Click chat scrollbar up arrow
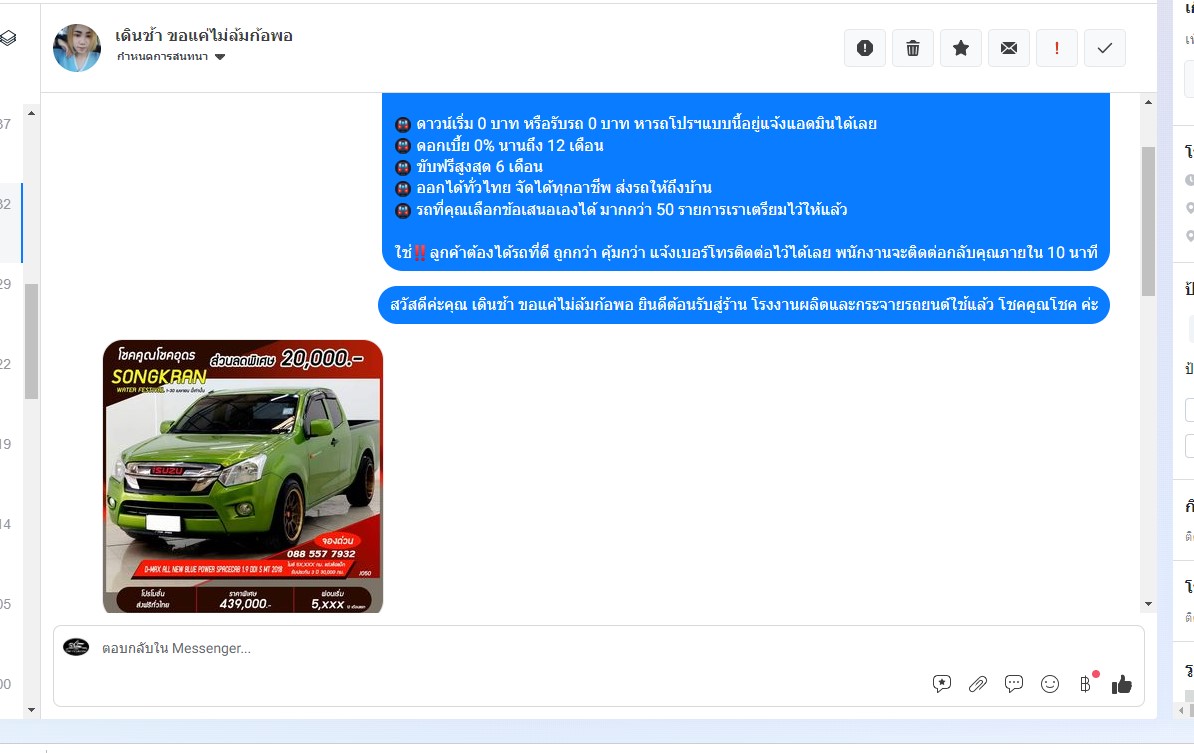 tap(1148, 102)
